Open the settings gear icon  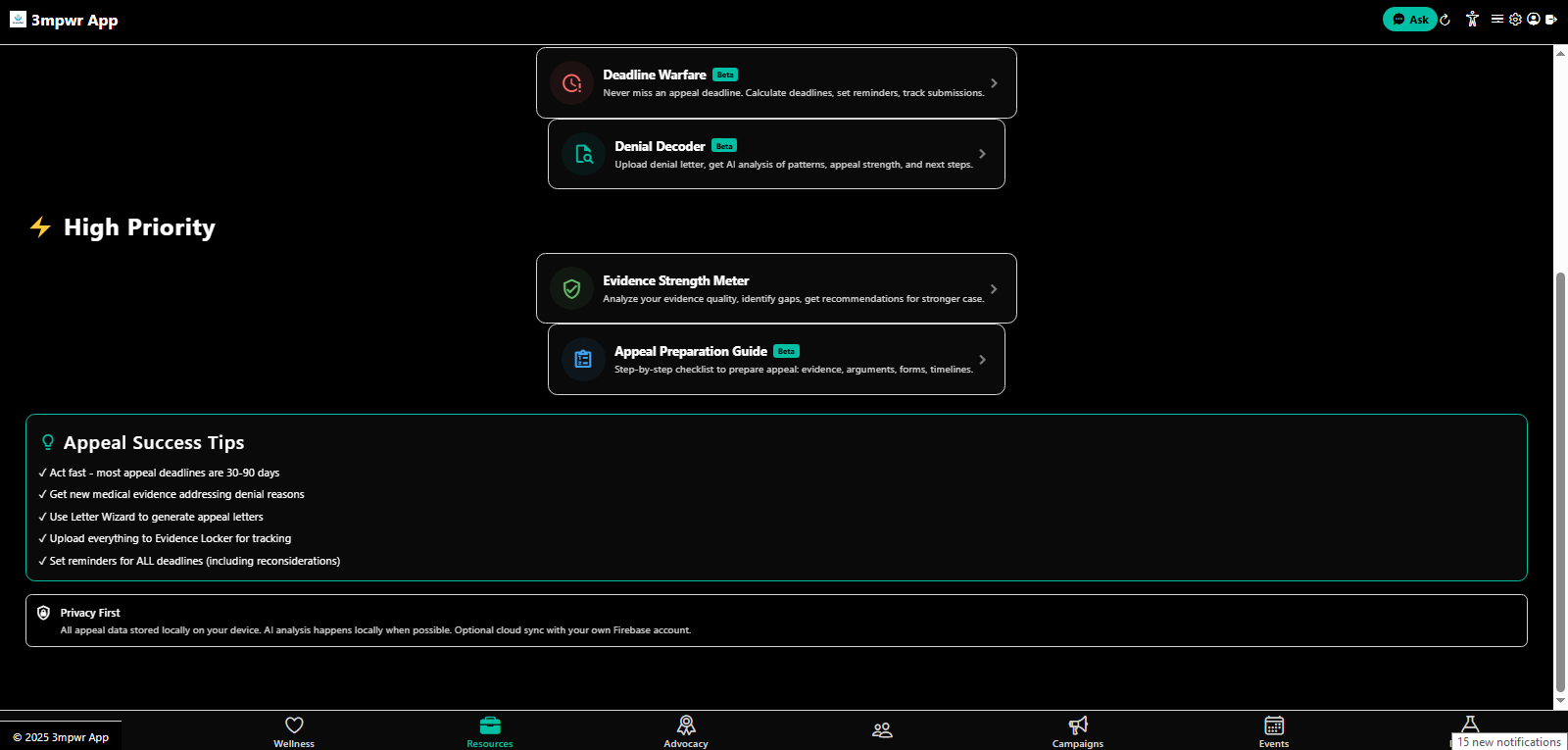(x=1515, y=19)
